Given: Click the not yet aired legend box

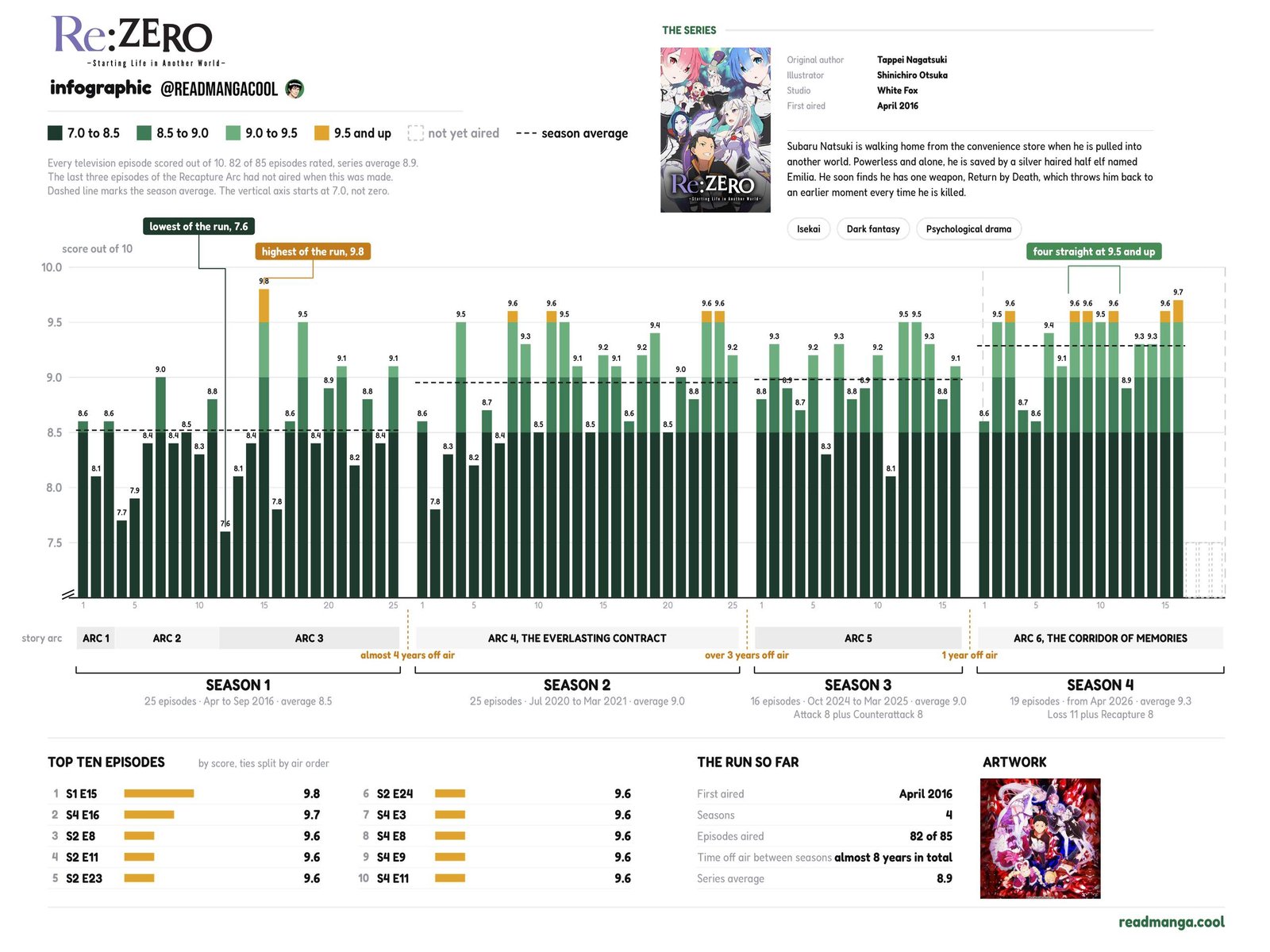Looking at the screenshot, I should click(x=415, y=133).
